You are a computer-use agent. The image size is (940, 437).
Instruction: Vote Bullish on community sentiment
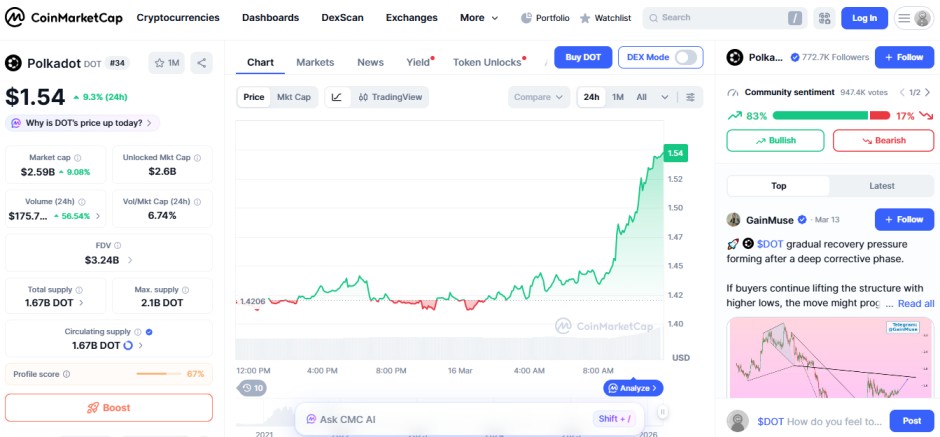tap(775, 140)
